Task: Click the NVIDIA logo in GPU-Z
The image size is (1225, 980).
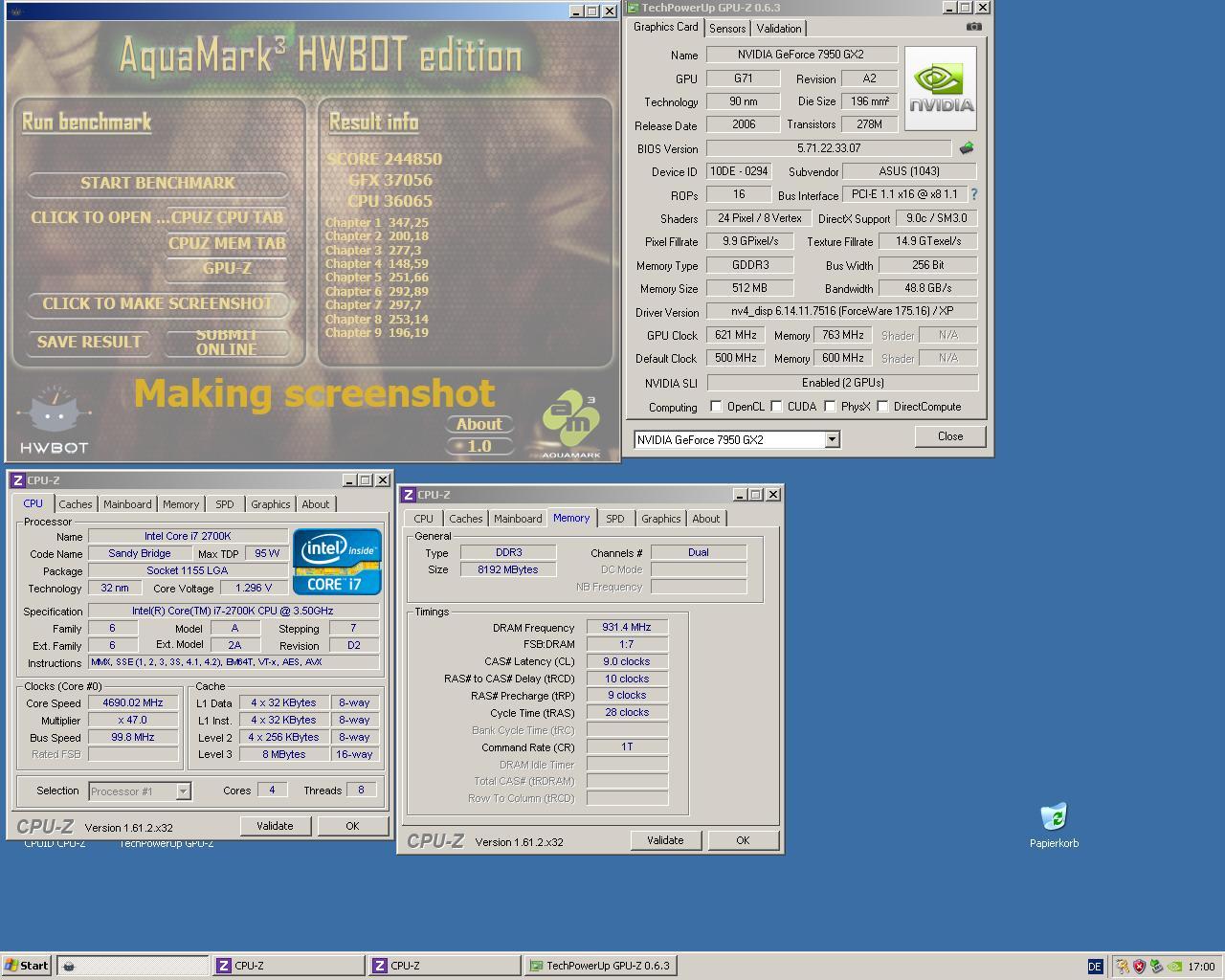Action: [x=941, y=88]
